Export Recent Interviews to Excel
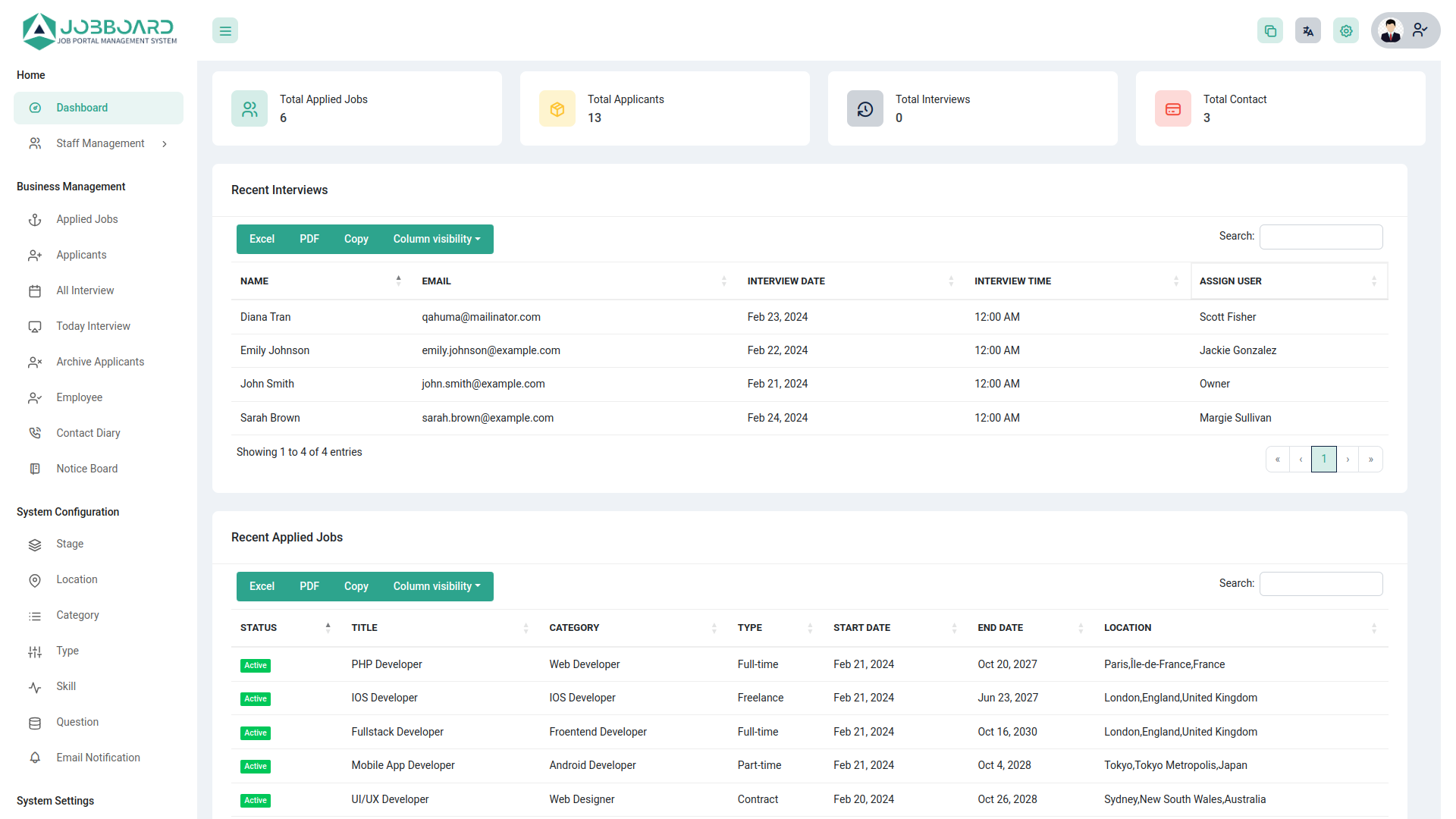The height and width of the screenshot is (819, 1456). tap(261, 239)
